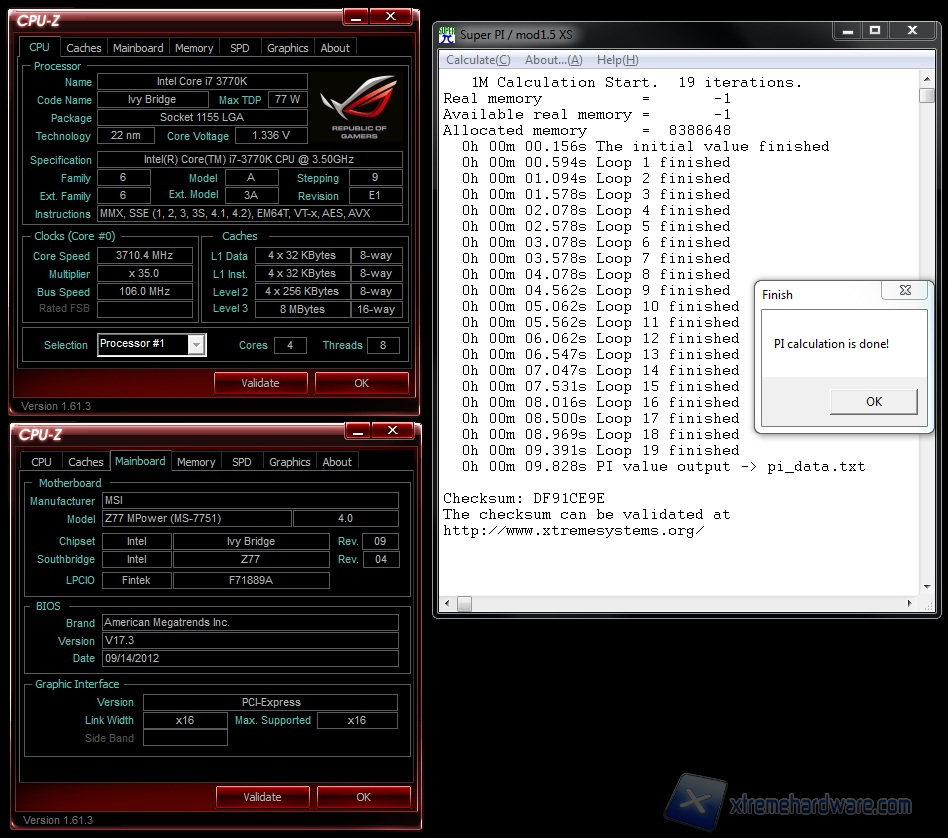Open SPD tab in upper CPU-Z window
948x838 pixels.
[x=240, y=48]
